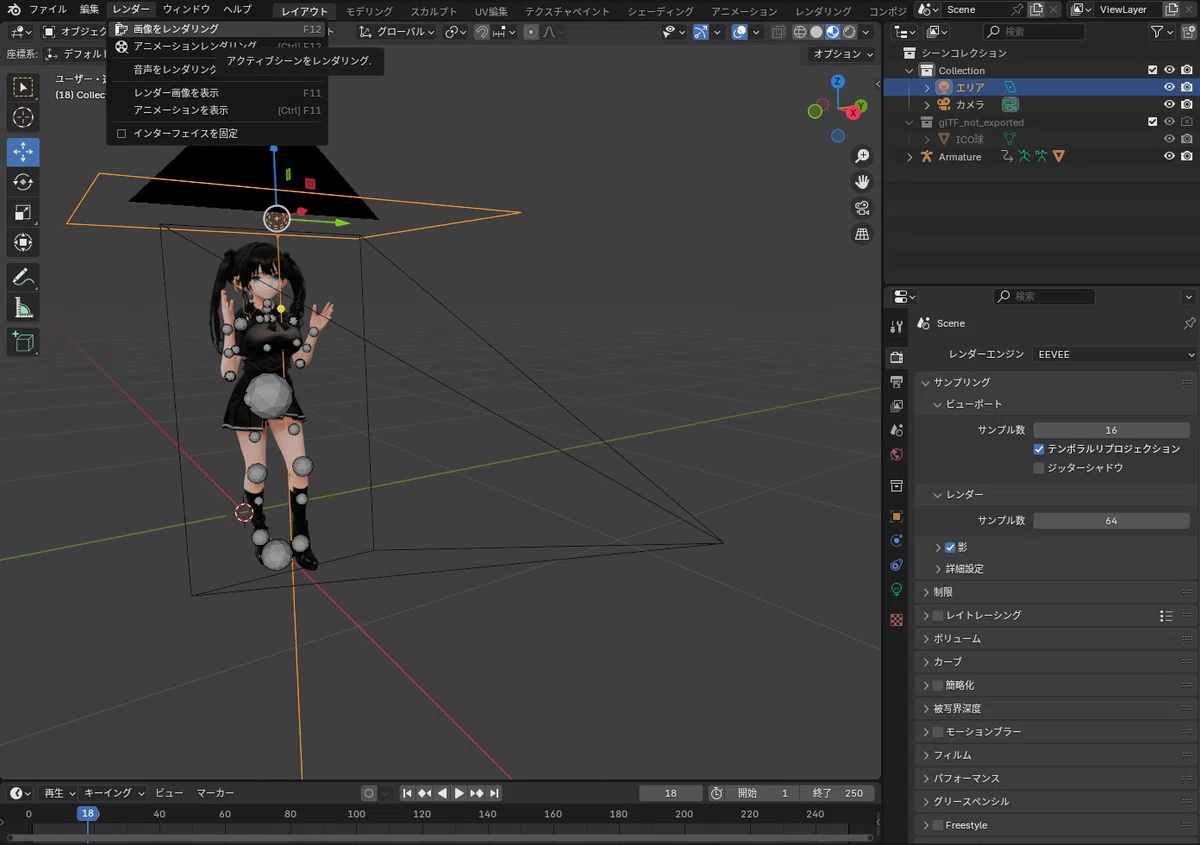1200x845 pixels.
Task: Open the light Object Data properties tab
Action: [x=896, y=590]
